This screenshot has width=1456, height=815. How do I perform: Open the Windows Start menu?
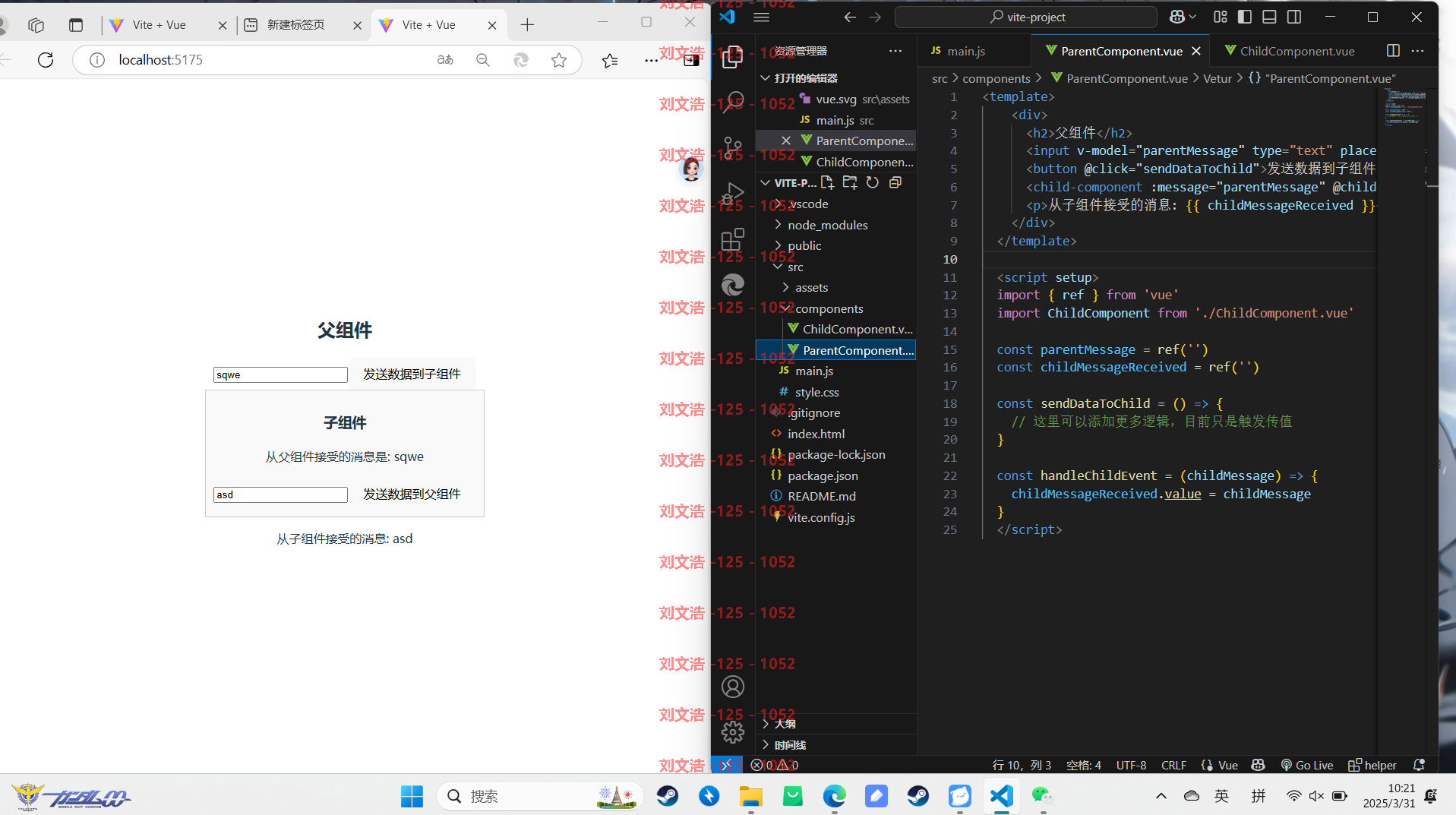tap(412, 796)
